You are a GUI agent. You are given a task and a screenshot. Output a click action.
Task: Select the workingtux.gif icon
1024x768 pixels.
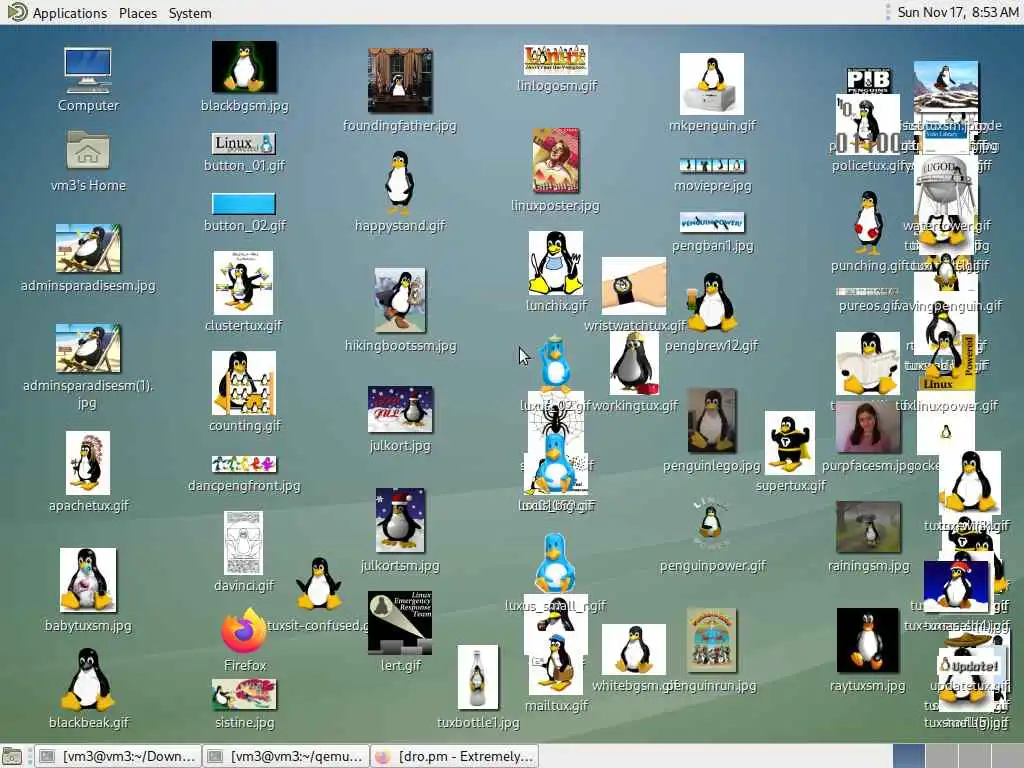[633, 363]
